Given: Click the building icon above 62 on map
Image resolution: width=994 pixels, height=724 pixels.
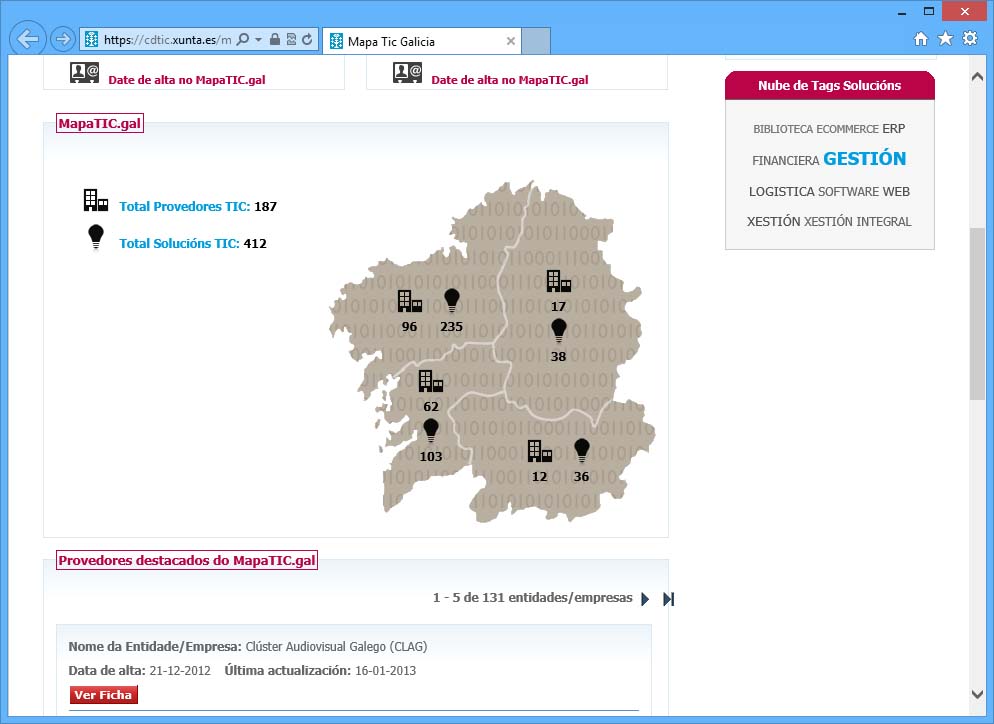Looking at the screenshot, I should [x=430, y=381].
